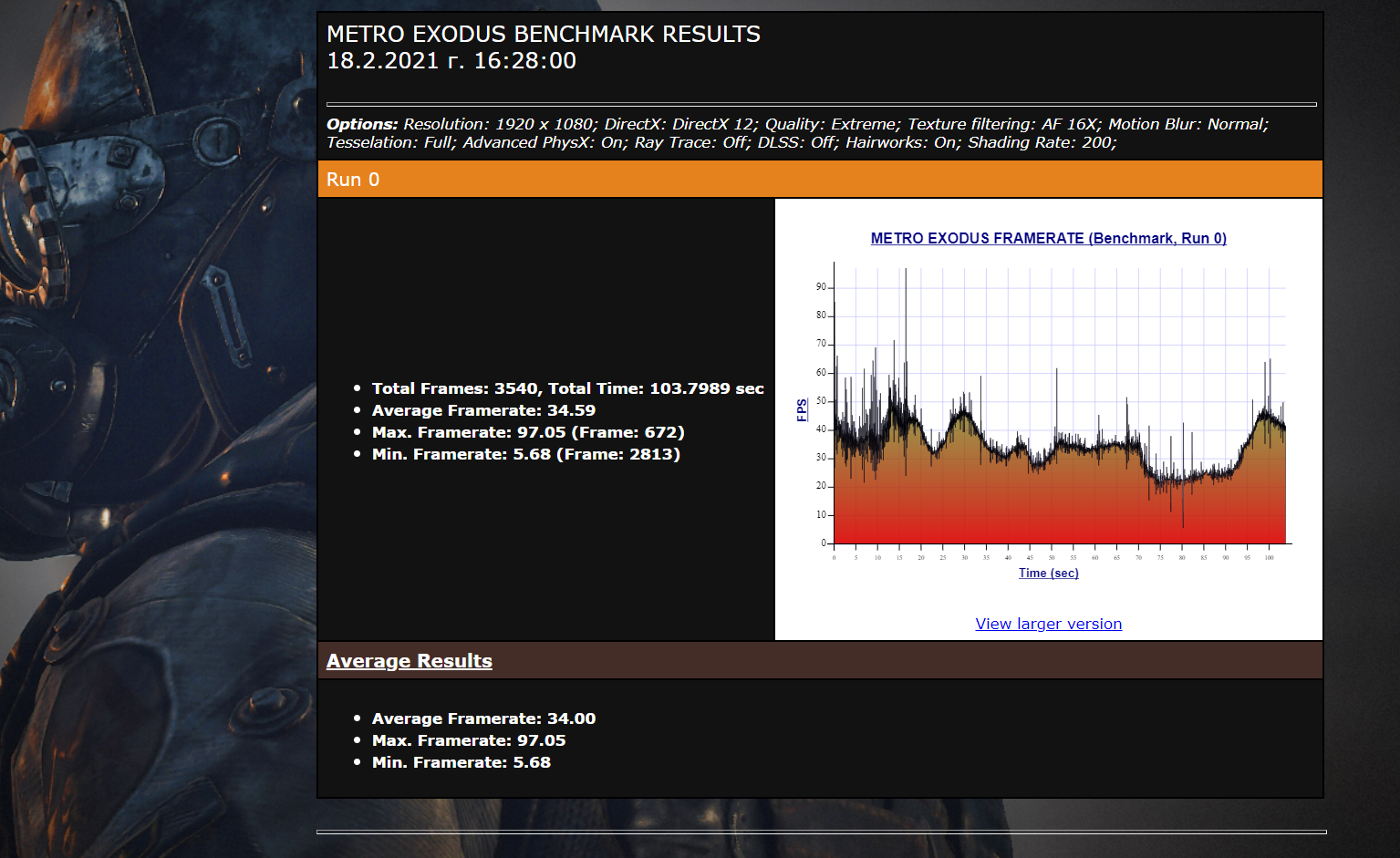
Task: Click the Average Results heading
Action: 410,661
